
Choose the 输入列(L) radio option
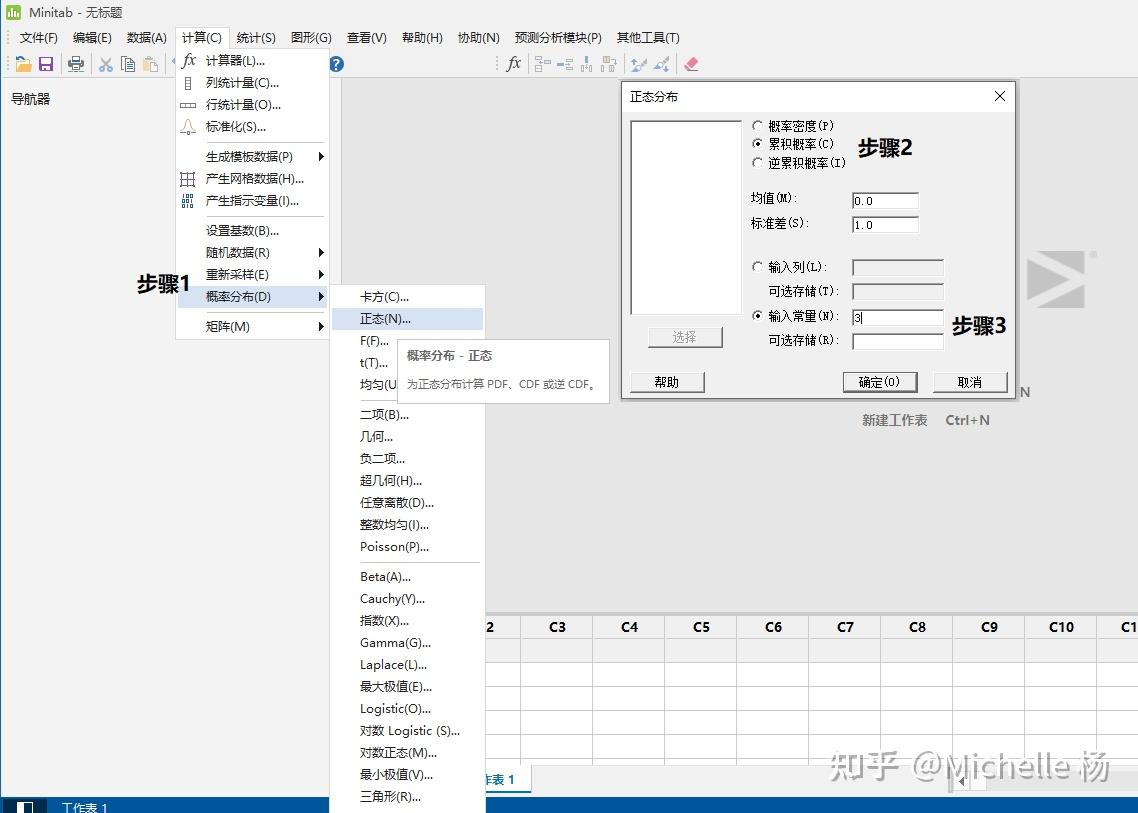click(758, 267)
